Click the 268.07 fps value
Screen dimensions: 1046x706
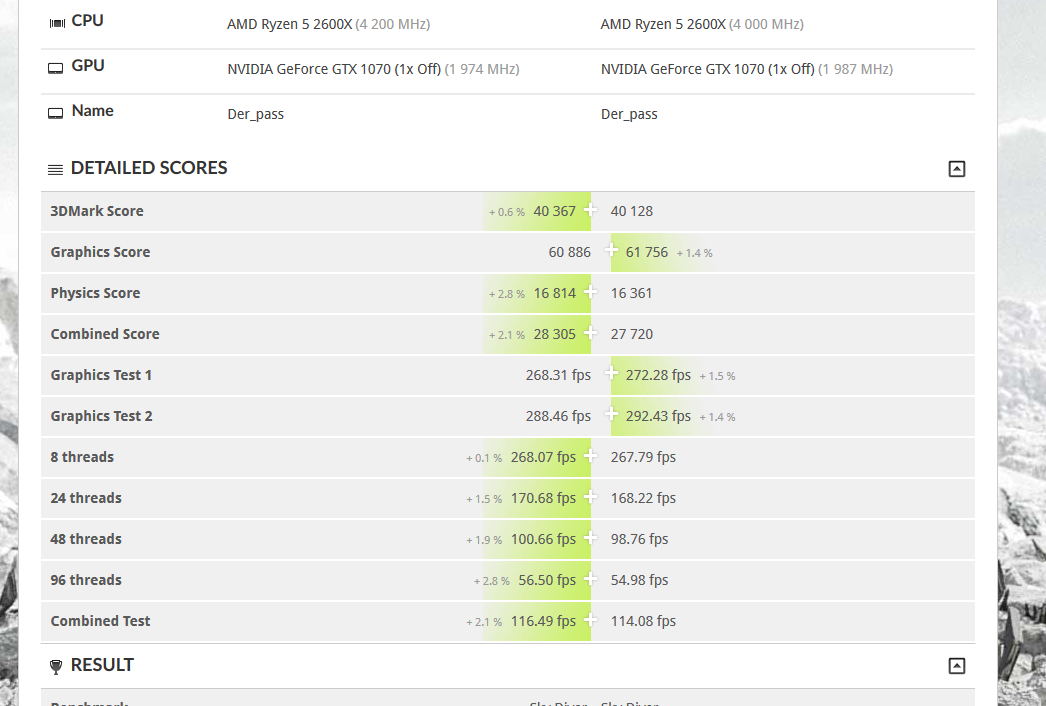tap(543, 457)
